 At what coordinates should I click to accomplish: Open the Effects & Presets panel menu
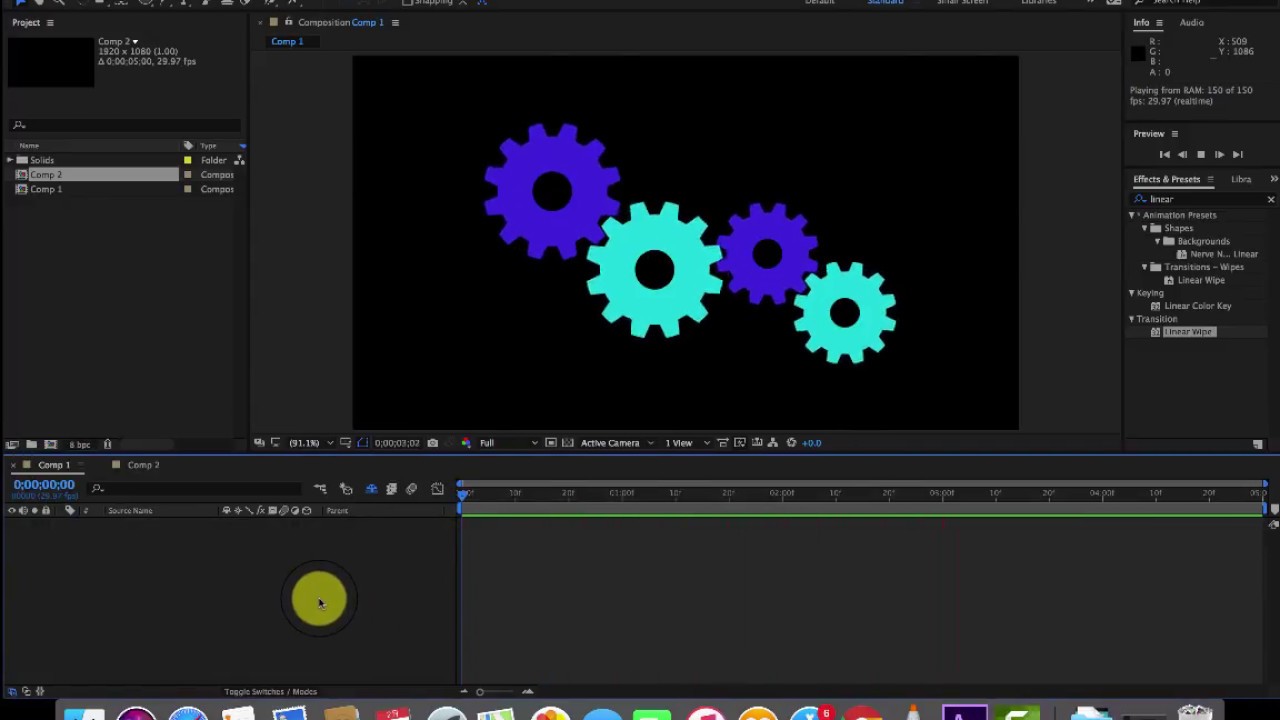[1210, 179]
